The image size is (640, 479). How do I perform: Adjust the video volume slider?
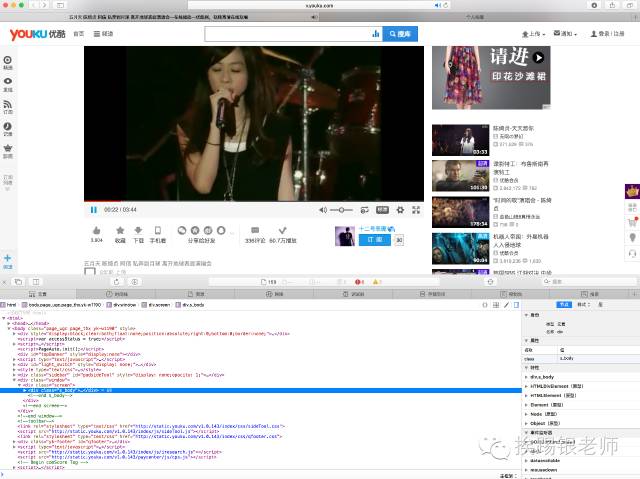click(x=342, y=210)
